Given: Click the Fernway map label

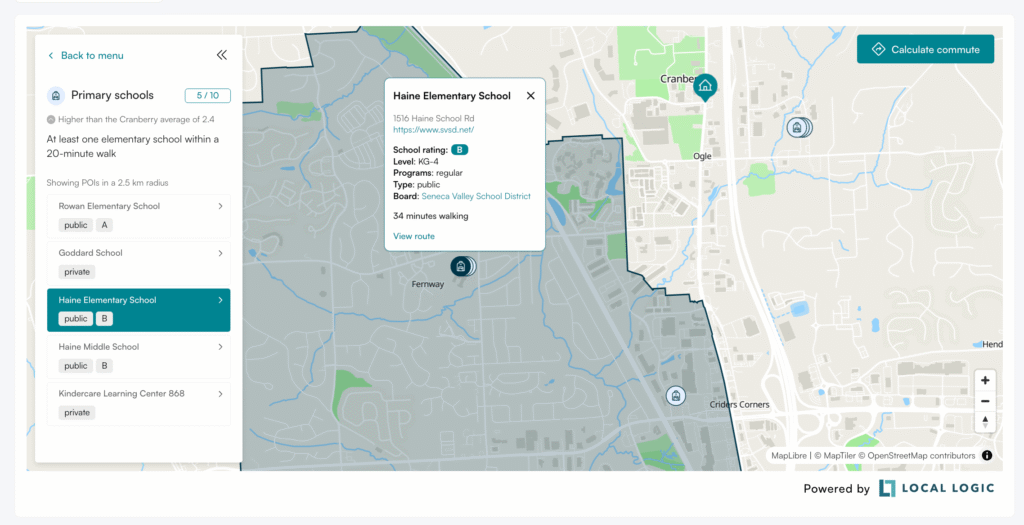Looking at the screenshot, I should tap(428, 284).
